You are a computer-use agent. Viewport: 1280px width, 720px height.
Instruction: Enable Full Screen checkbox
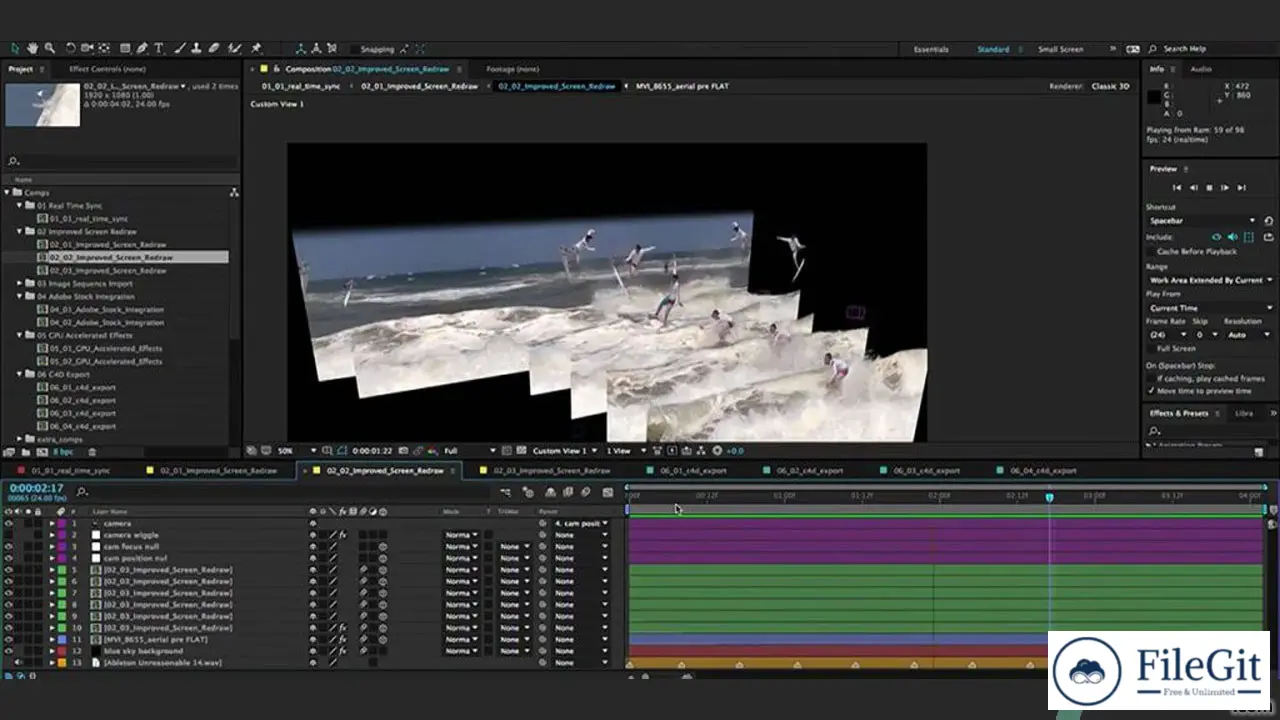pos(1152,348)
